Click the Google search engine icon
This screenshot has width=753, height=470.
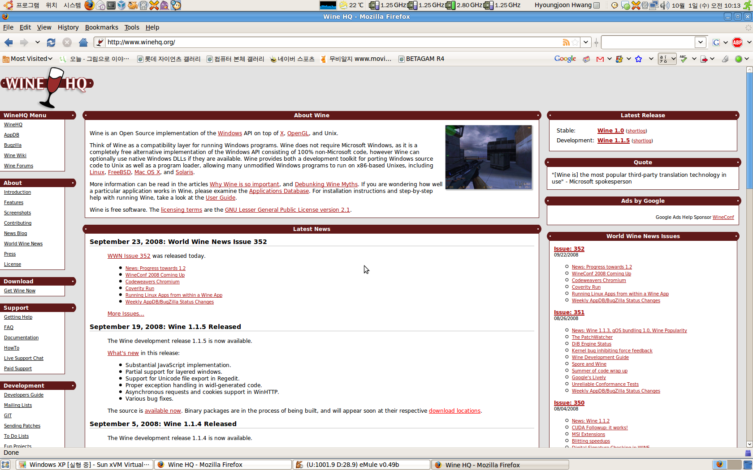[x=716, y=42]
